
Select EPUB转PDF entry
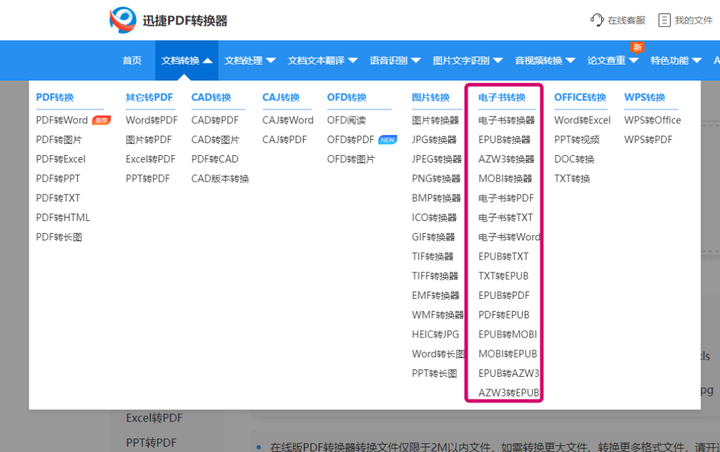click(504, 295)
